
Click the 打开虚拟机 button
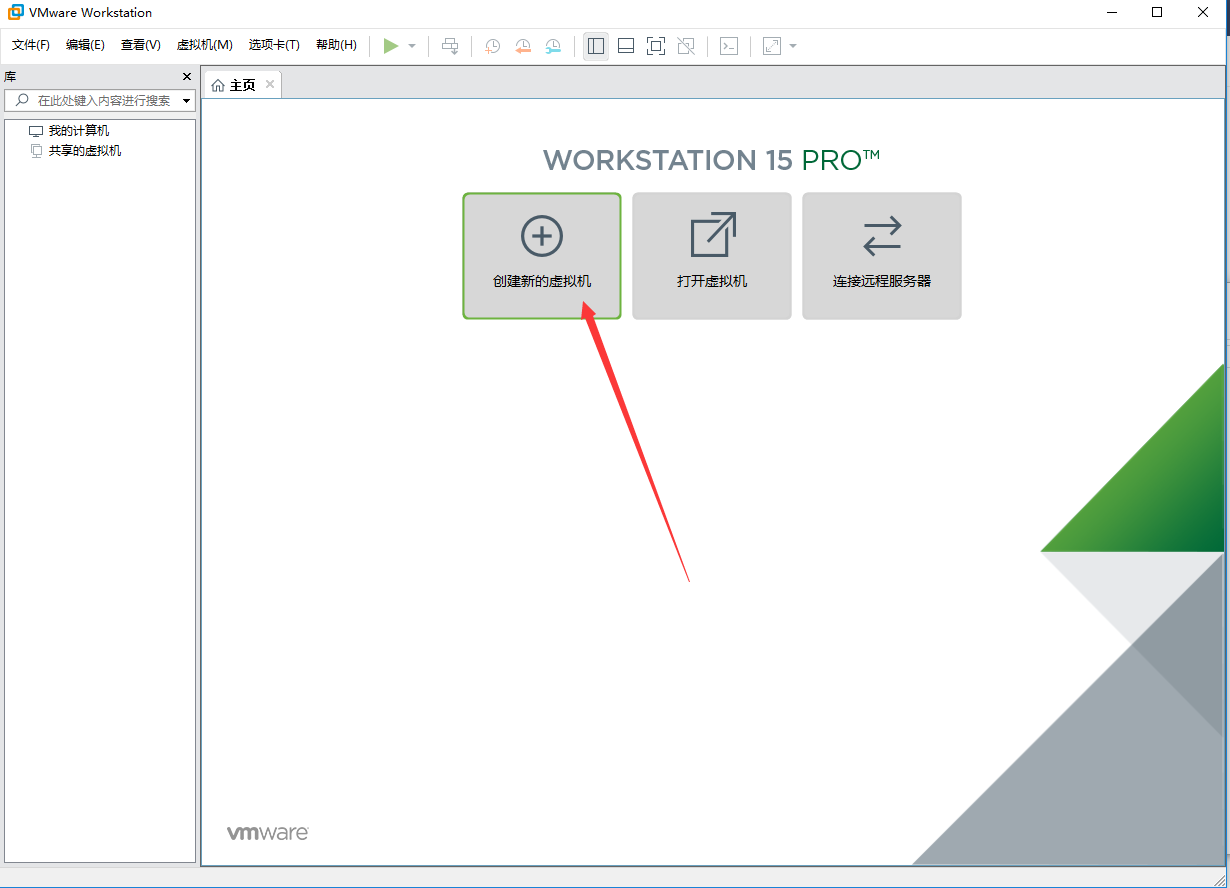coord(712,256)
